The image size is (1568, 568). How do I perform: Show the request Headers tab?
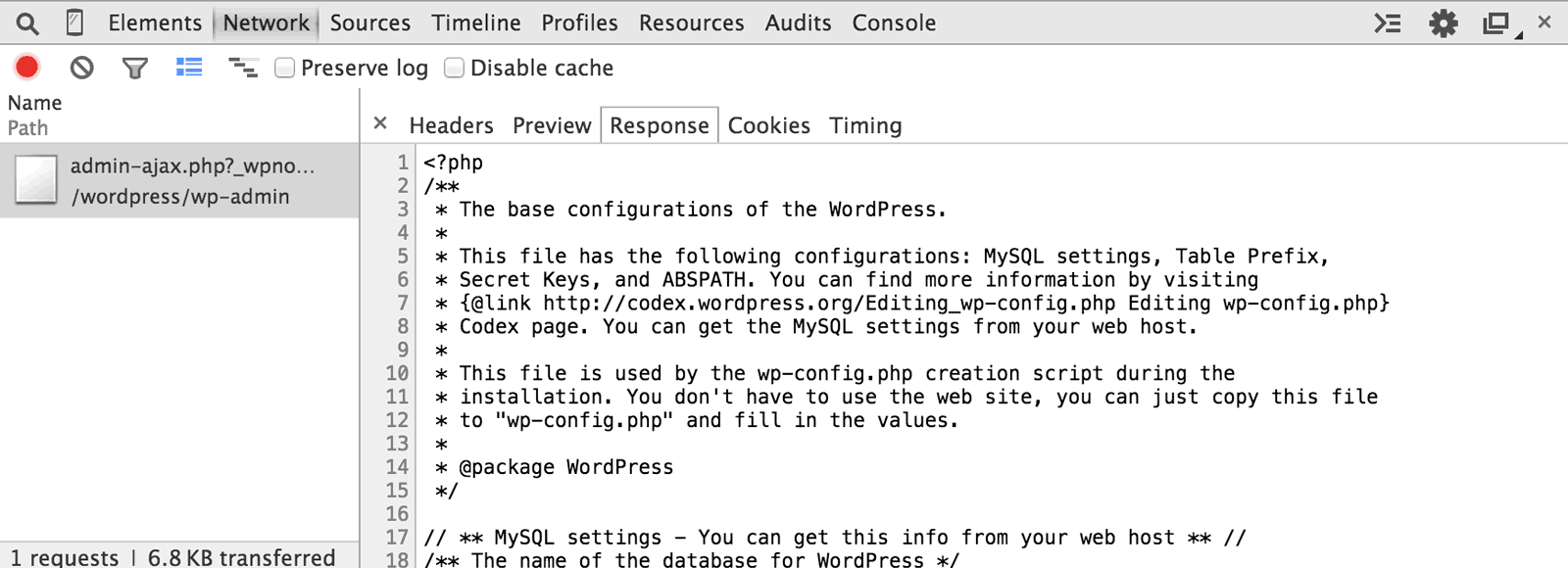pyautogui.click(x=452, y=125)
